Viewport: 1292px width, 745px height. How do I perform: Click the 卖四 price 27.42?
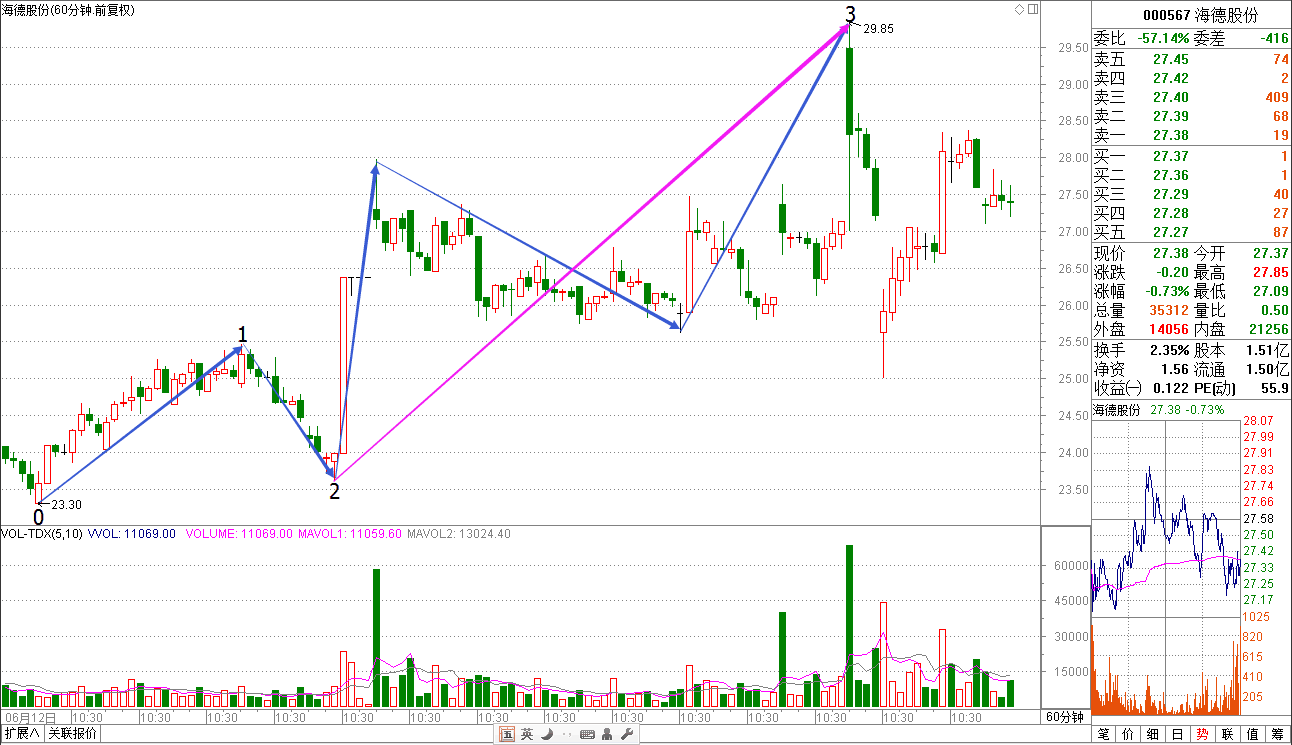(1170, 78)
